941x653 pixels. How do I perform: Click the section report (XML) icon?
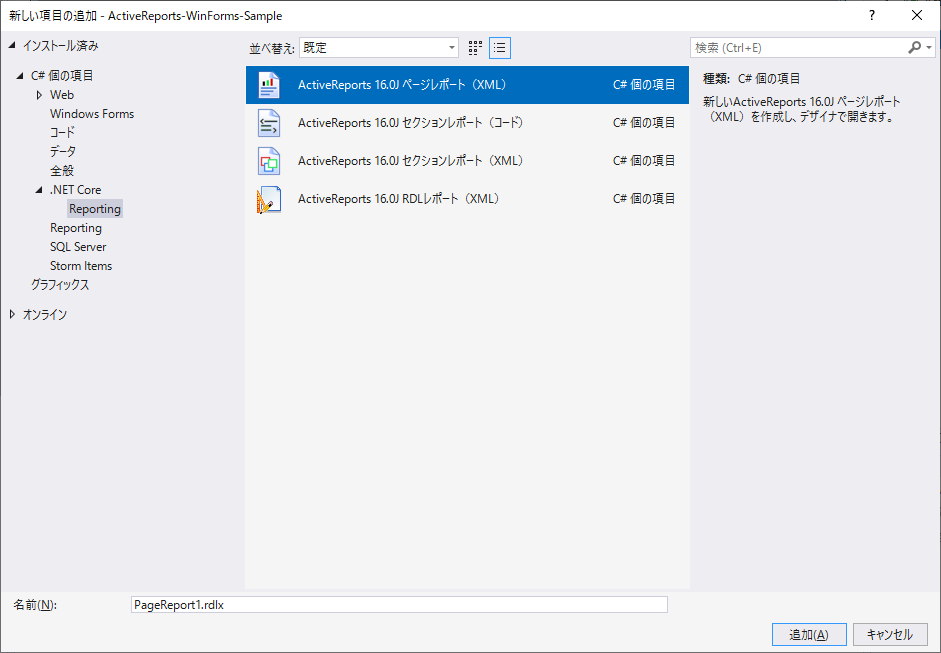(269, 161)
